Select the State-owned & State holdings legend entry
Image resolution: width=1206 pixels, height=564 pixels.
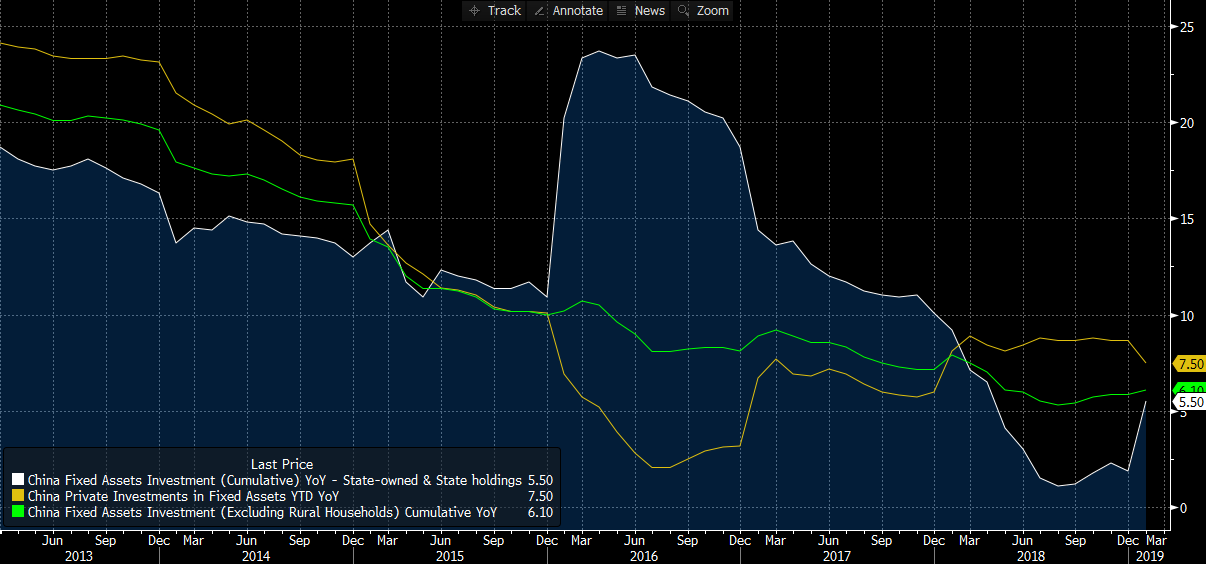pyautogui.click(x=275, y=480)
